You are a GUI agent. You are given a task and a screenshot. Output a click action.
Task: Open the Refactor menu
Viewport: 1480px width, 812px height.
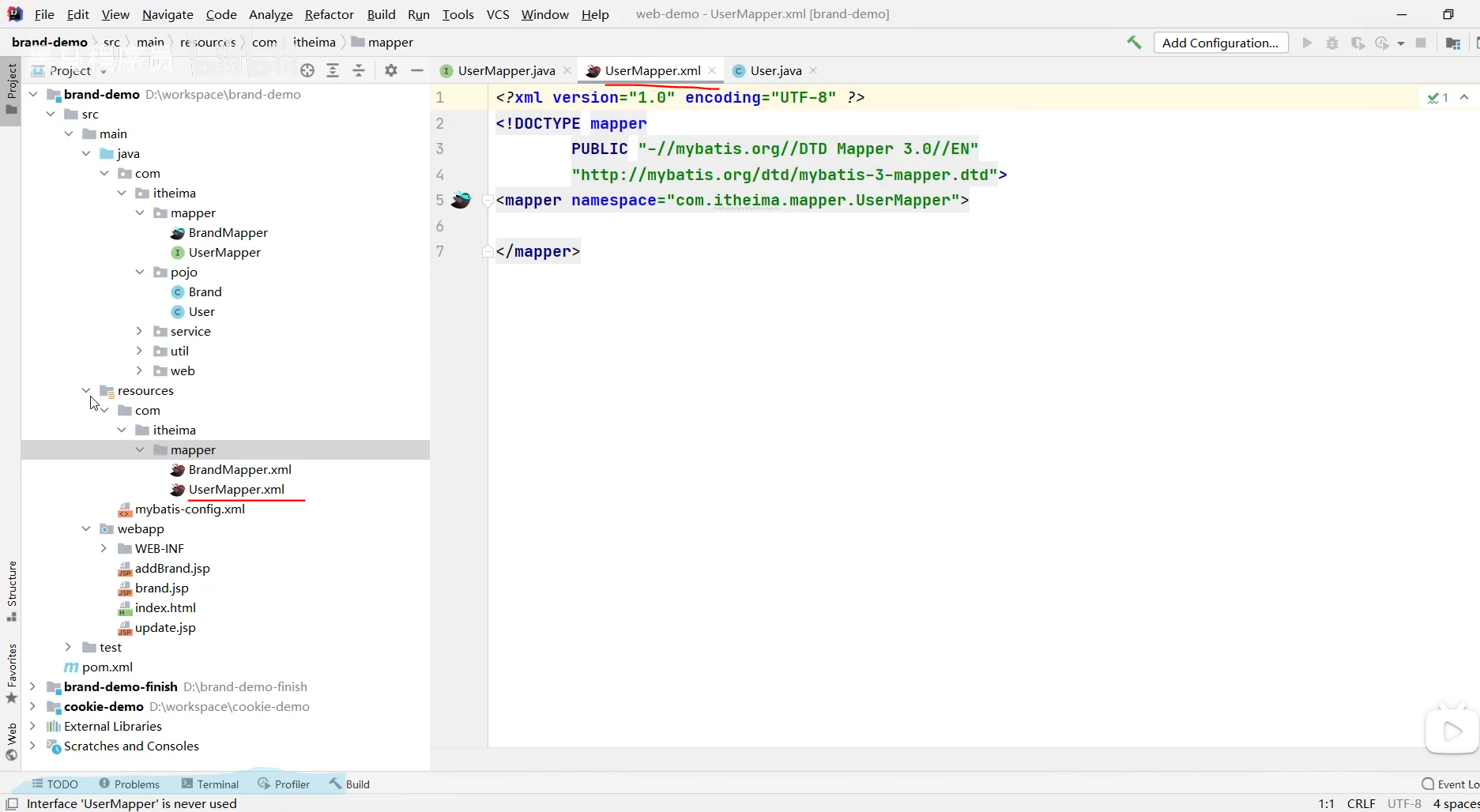(x=330, y=14)
